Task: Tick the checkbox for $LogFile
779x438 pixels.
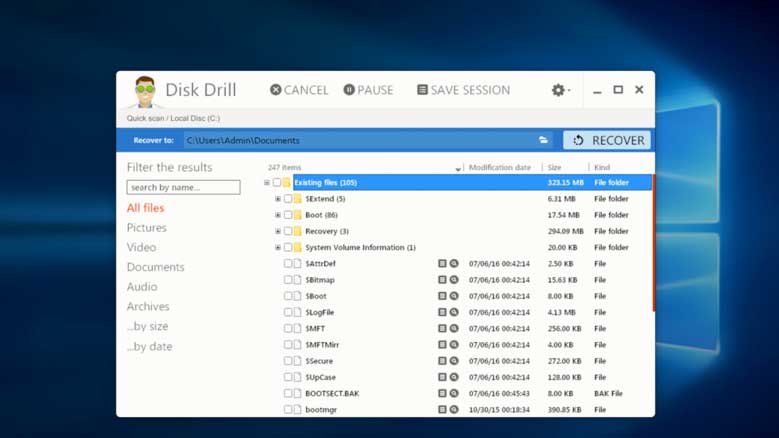Action: point(288,313)
